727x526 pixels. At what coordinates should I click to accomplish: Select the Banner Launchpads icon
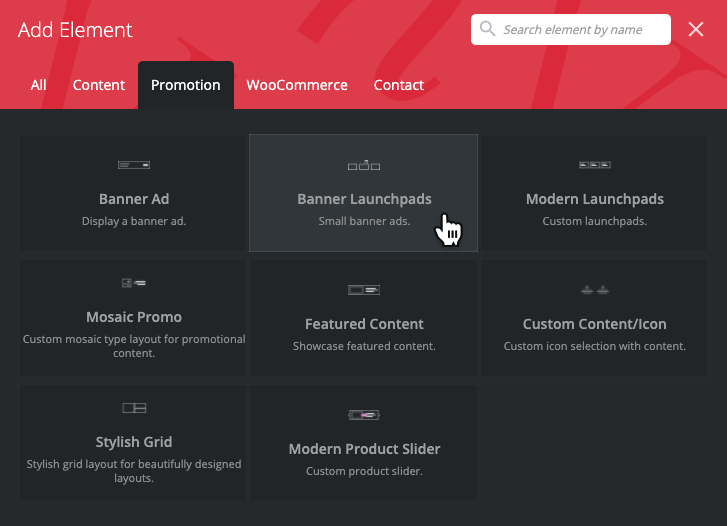point(364,164)
